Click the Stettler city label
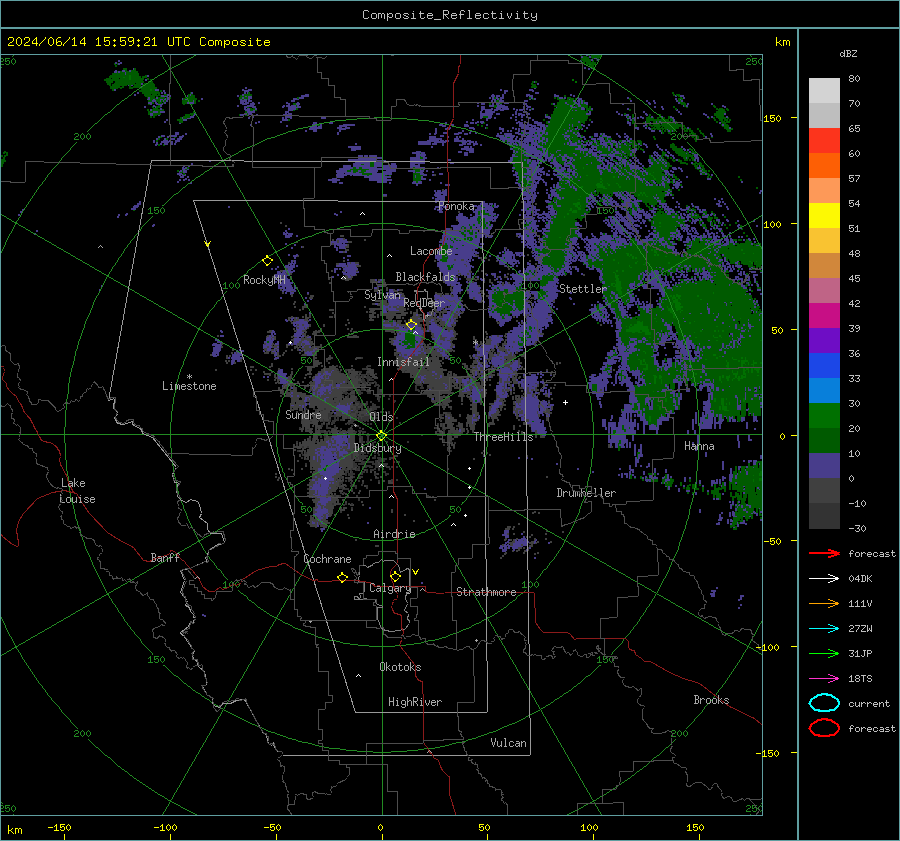The image size is (900, 841). pyautogui.click(x=583, y=289)
